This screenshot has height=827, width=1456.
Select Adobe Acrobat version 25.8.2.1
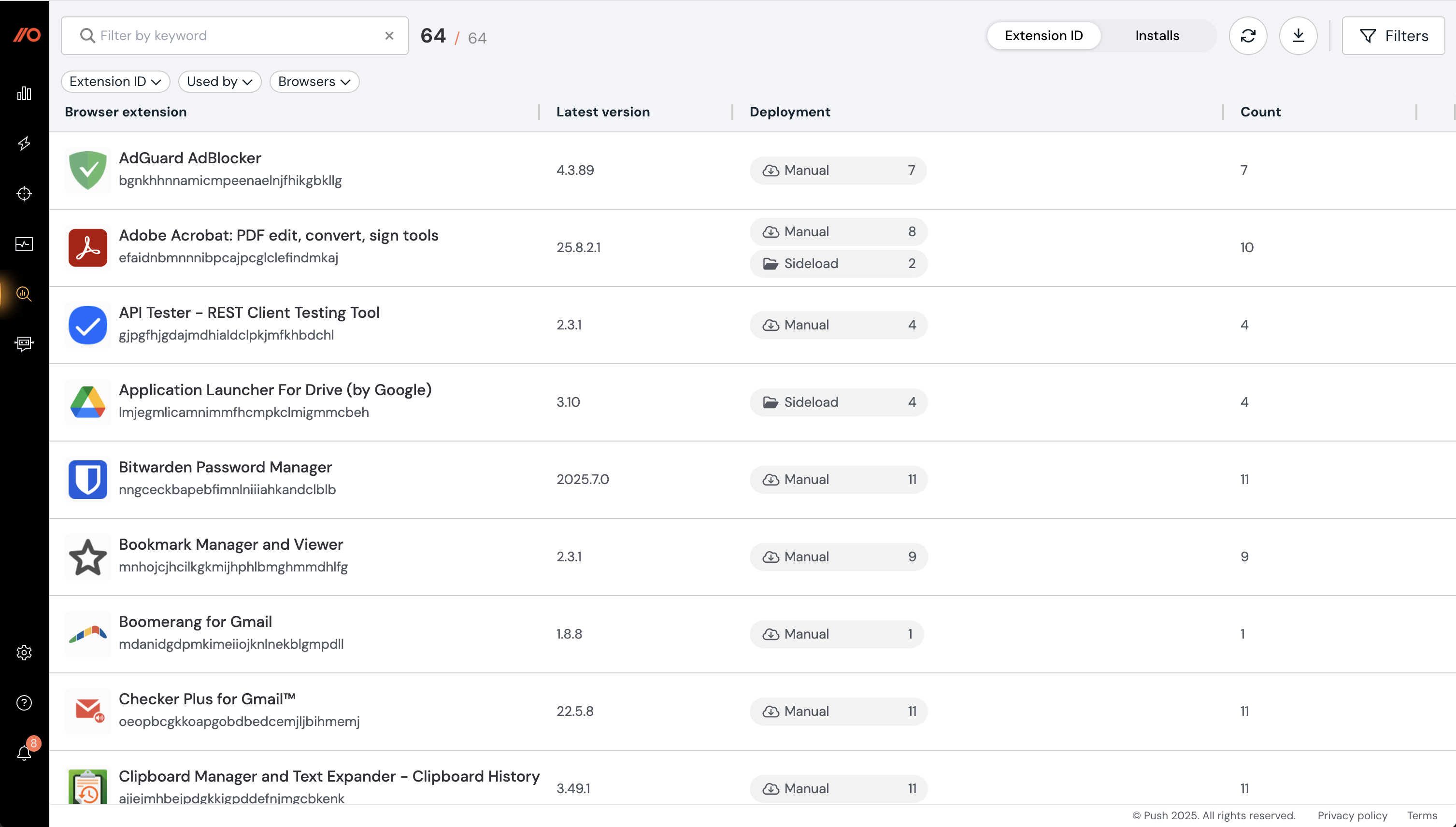578,248
